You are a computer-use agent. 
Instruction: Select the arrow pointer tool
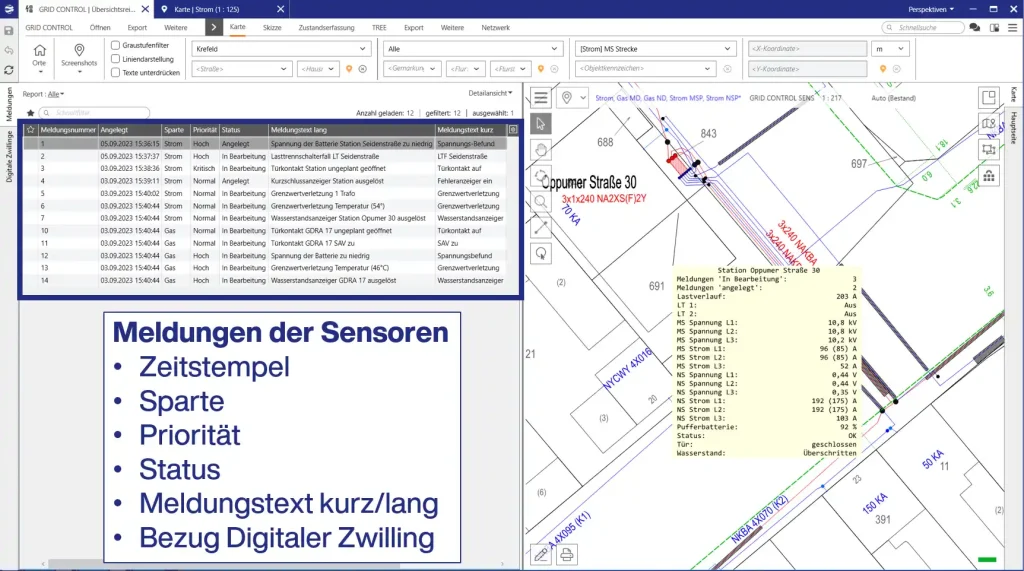pos(541,123)
